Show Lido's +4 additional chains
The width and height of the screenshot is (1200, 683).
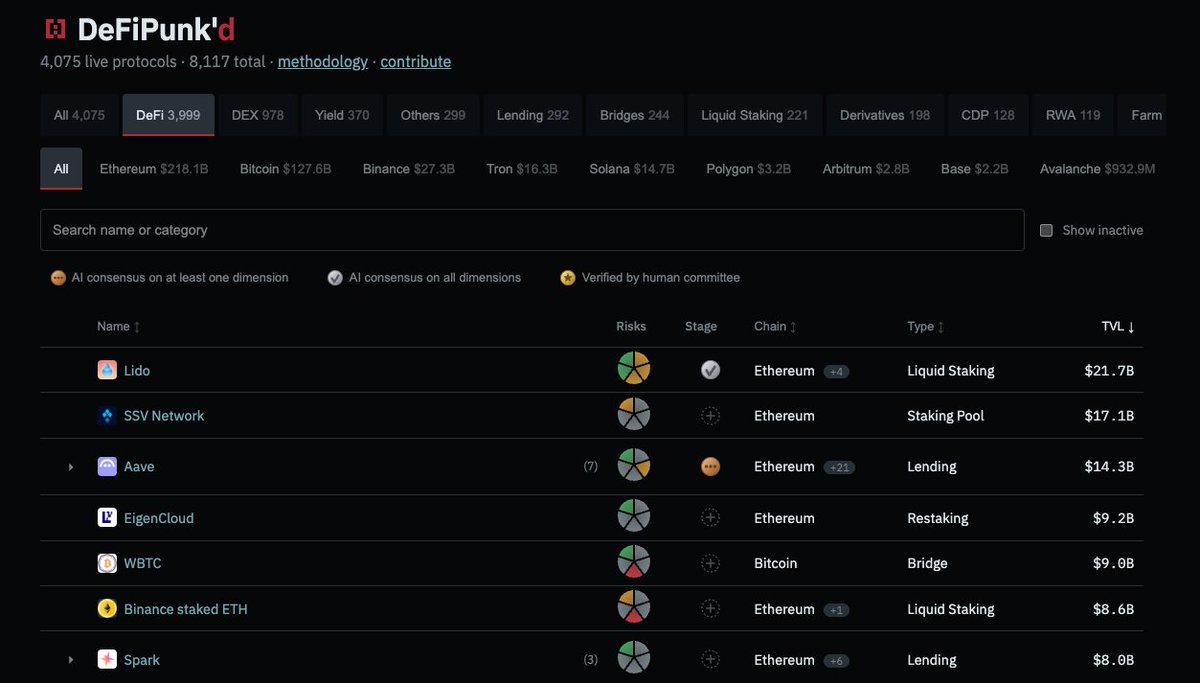click(836, 371)
